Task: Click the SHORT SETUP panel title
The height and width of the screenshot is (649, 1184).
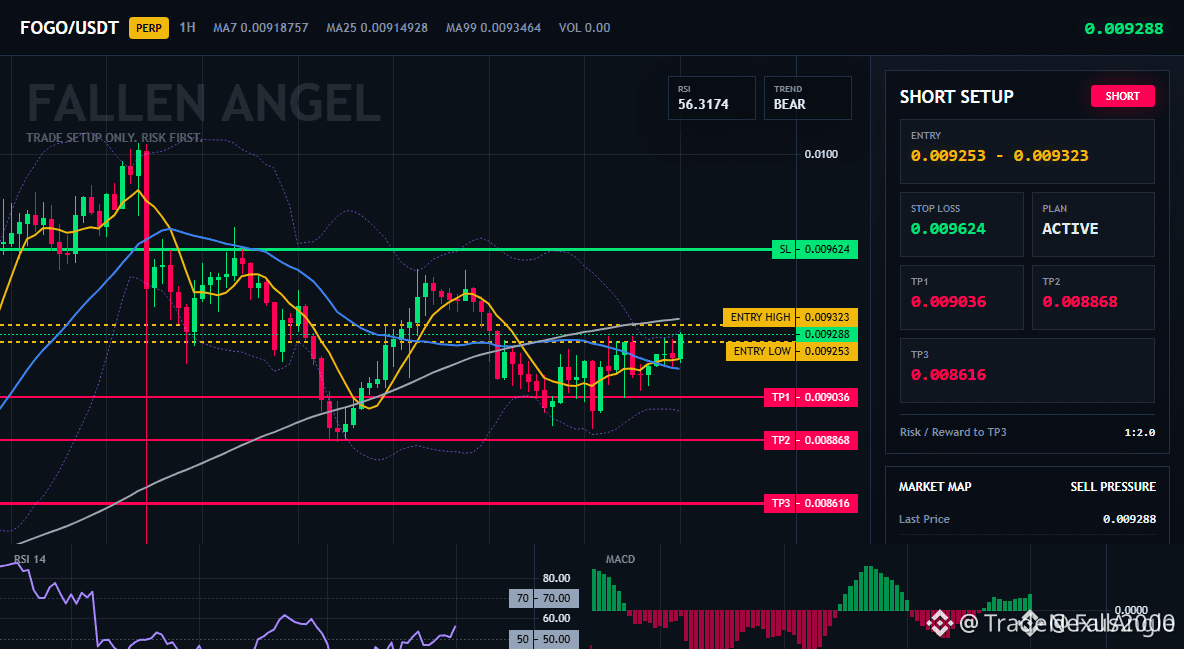Action: coord(957,97)
